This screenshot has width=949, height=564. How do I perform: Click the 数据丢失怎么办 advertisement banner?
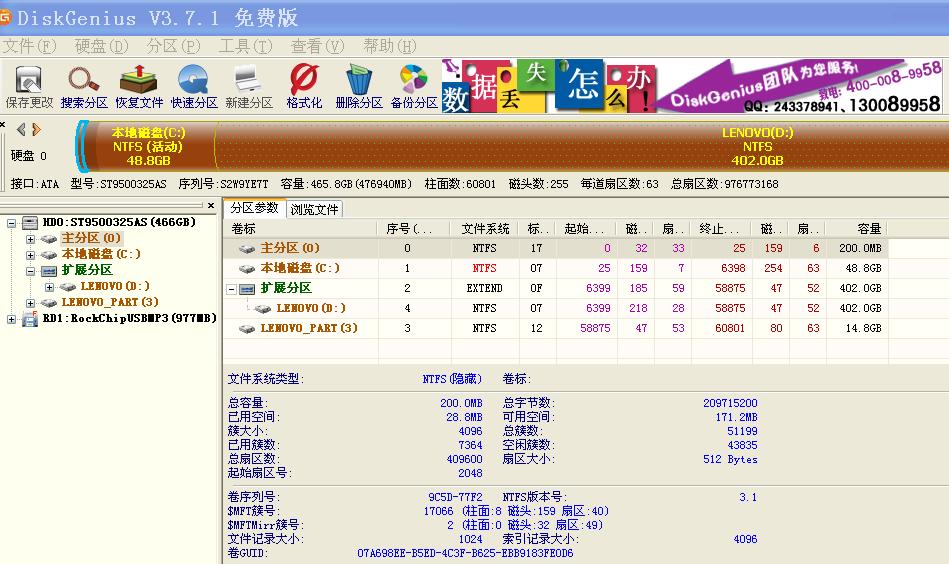(x=547, y=86)
